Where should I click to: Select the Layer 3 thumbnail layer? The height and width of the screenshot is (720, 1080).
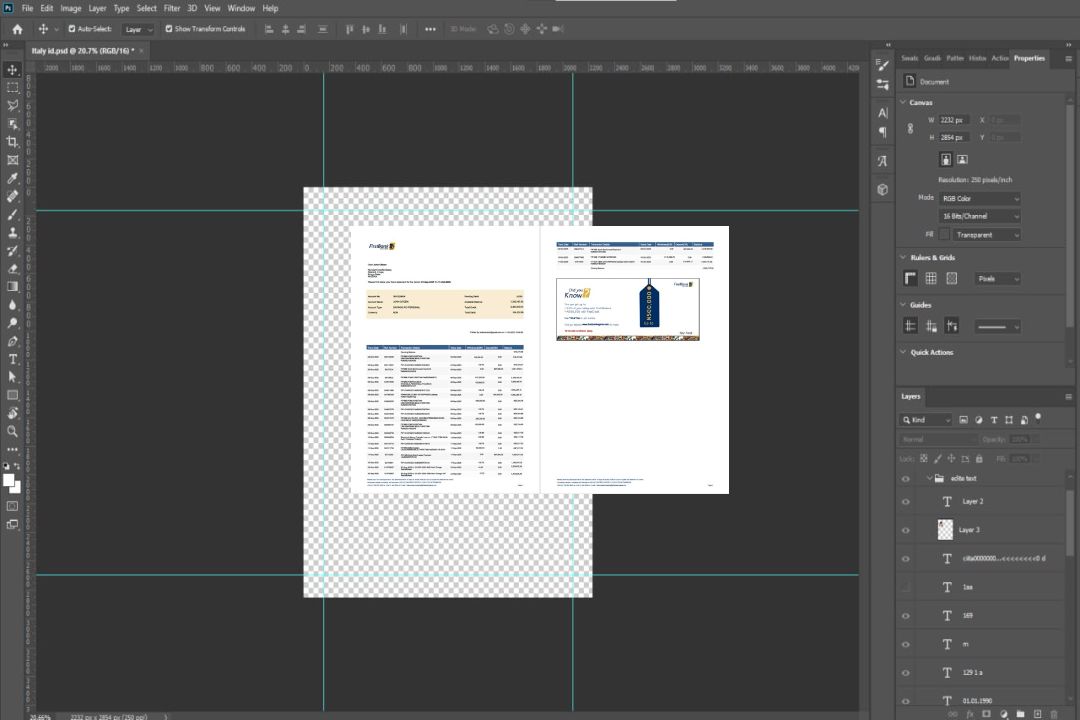[x=945, y=530]
